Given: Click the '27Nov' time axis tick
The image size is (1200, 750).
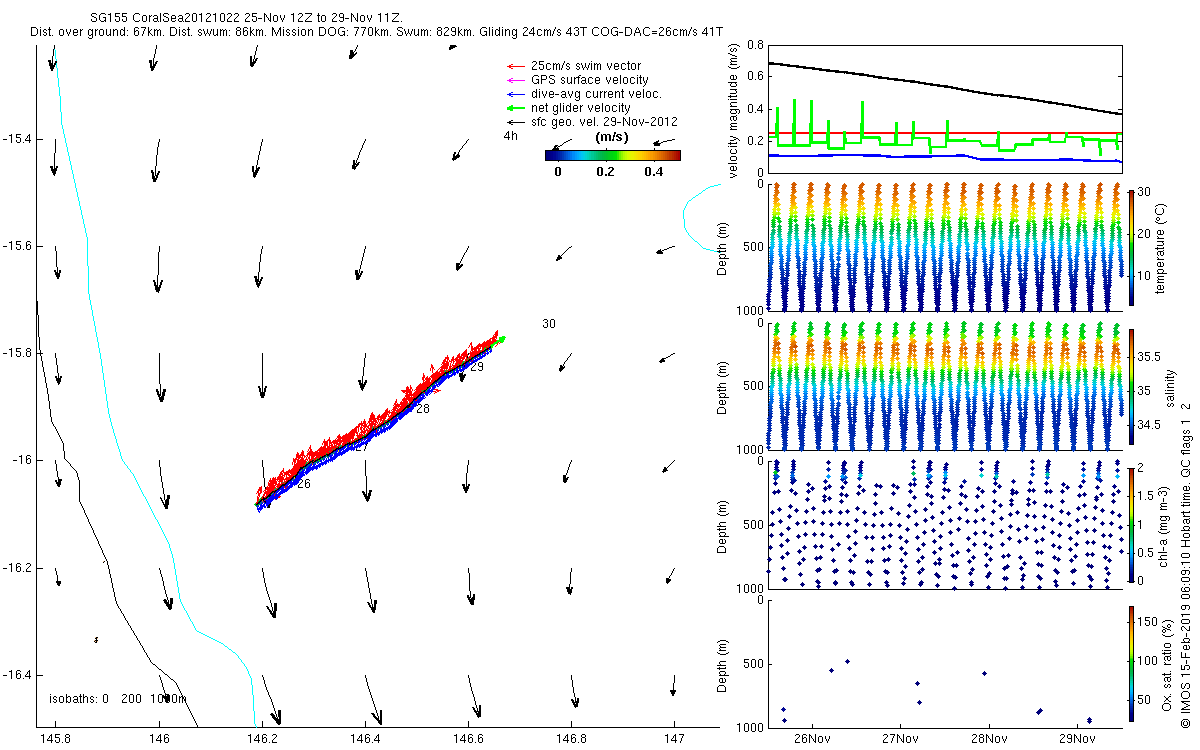Looking at the screenshot, I should click(x=901, y=739).
